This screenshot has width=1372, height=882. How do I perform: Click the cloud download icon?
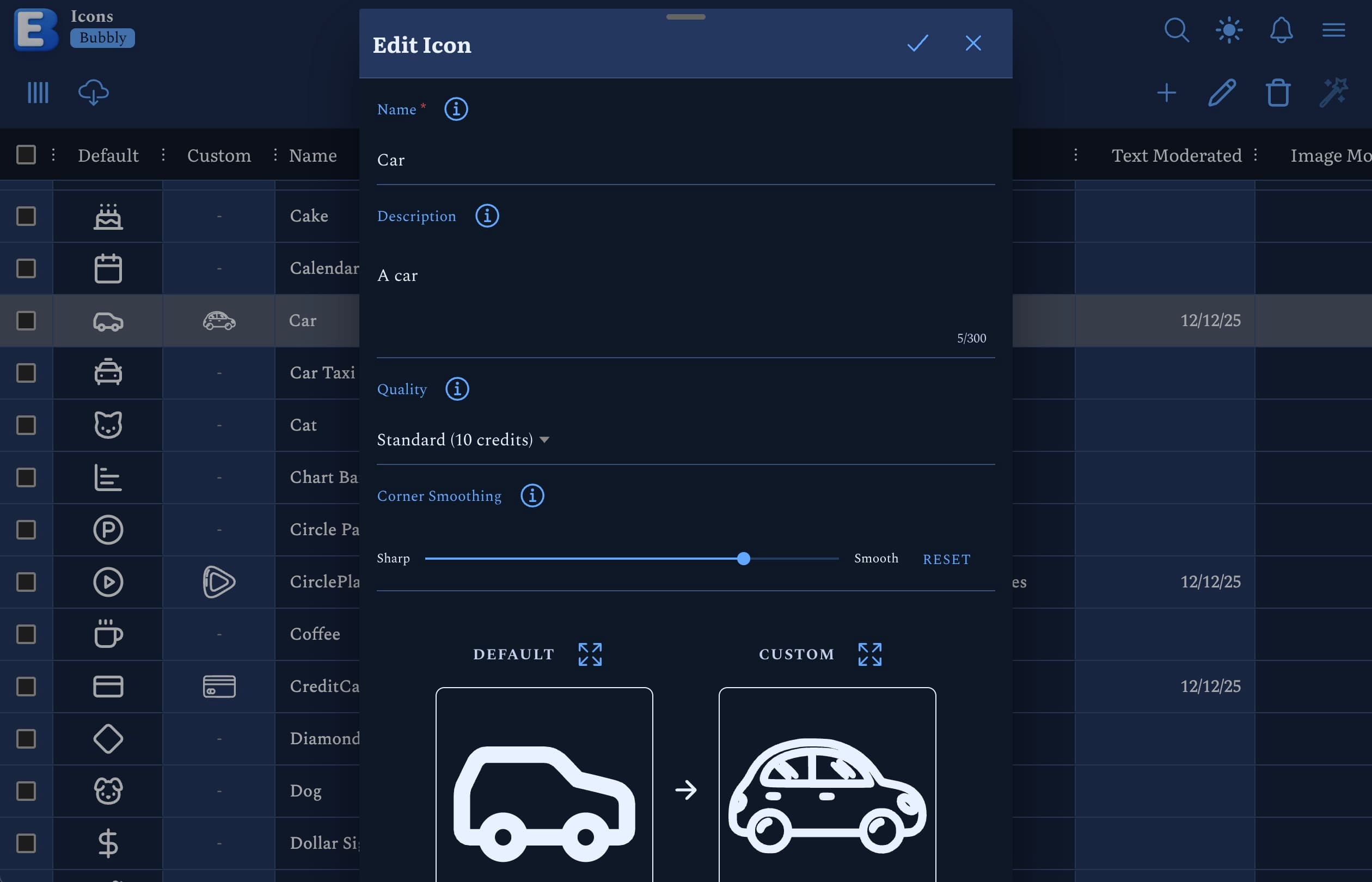pos(93,92)
